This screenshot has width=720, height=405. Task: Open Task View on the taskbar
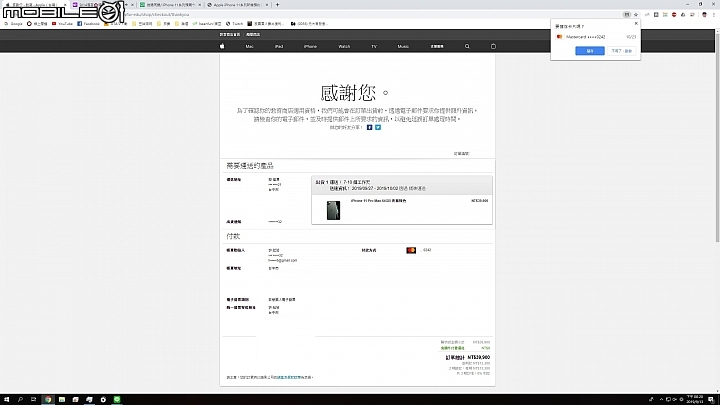(x=34, y=399)
